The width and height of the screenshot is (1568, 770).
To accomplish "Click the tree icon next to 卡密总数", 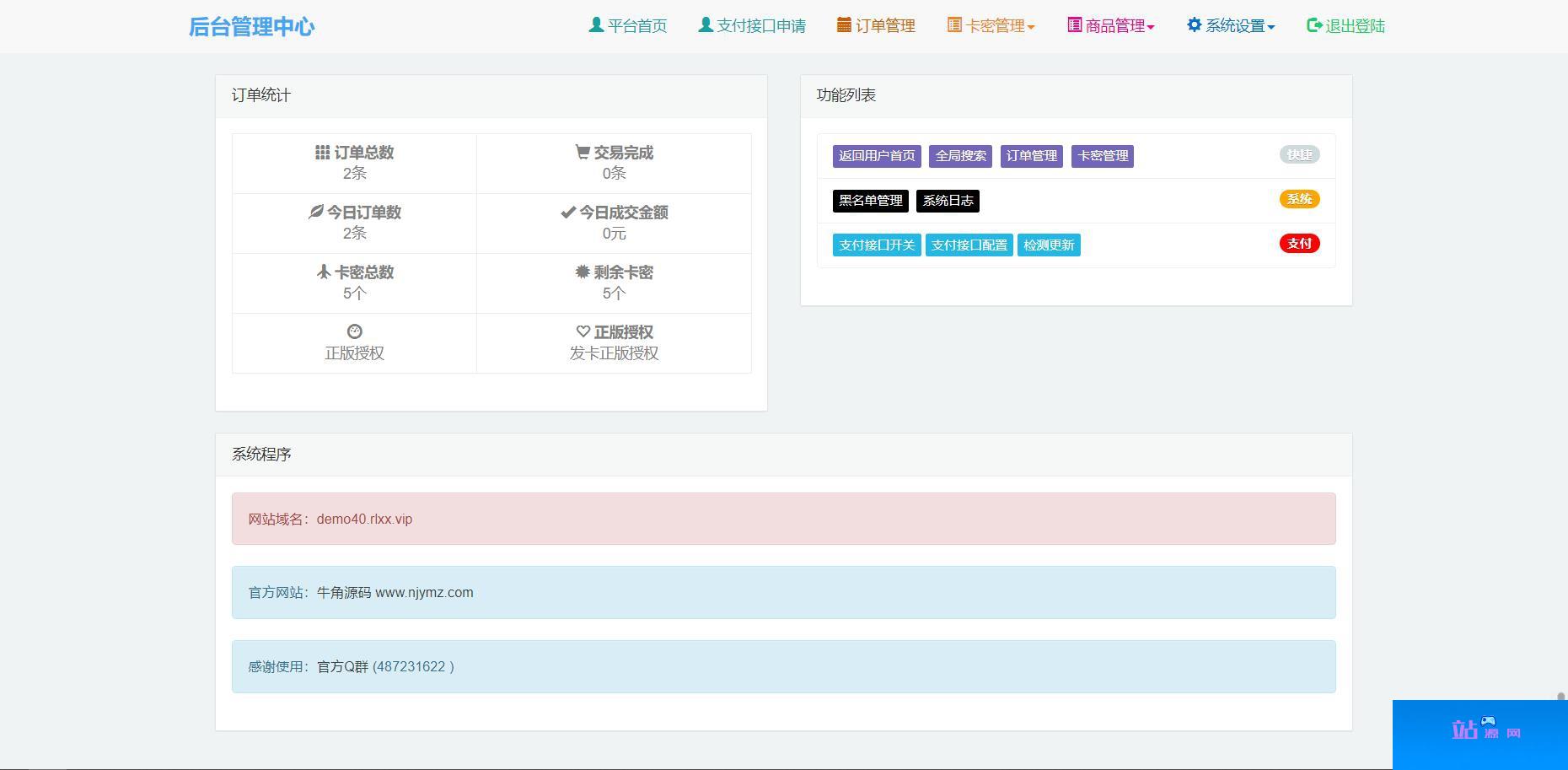I will click(324, 272).
